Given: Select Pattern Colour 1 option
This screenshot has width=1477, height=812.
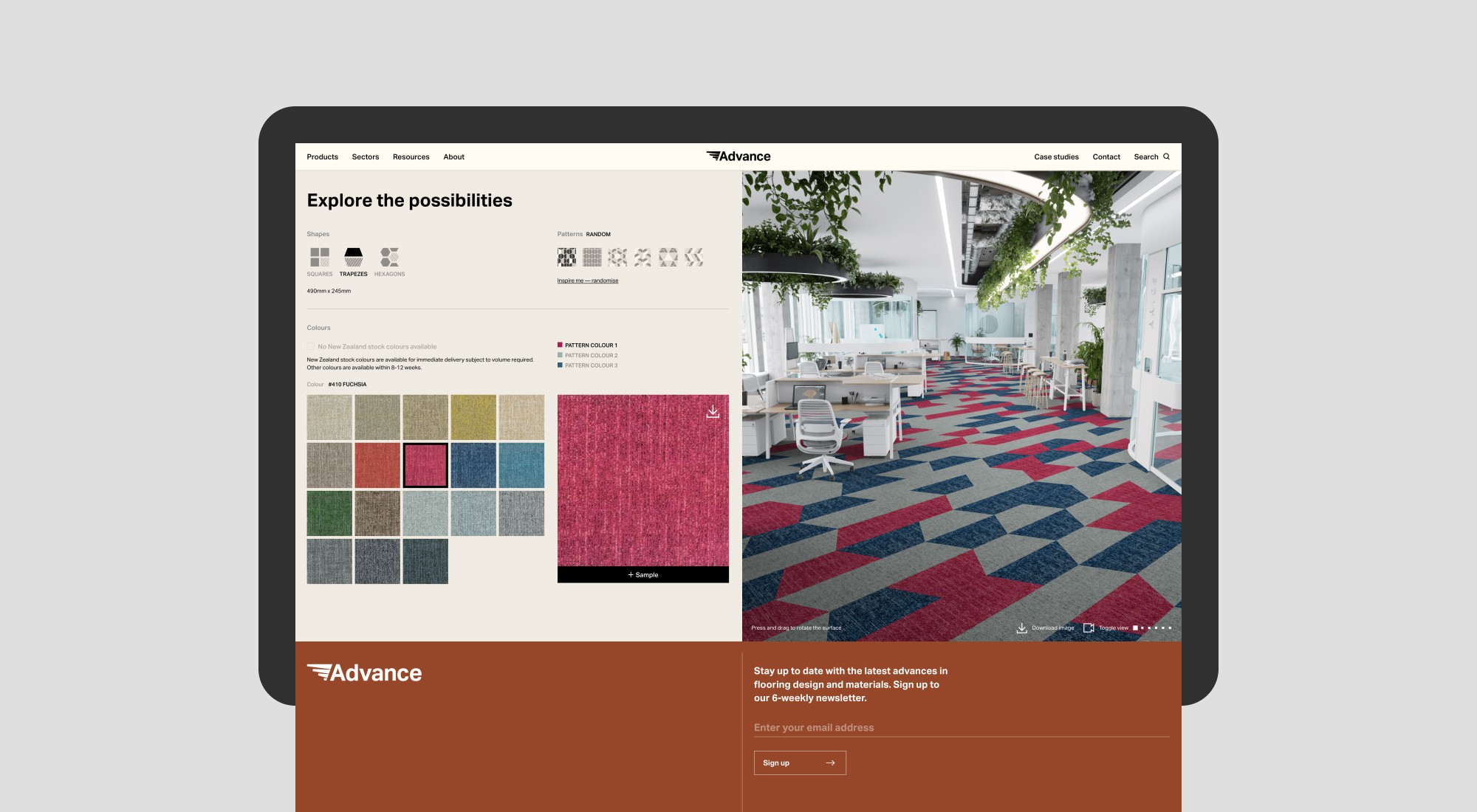Looking at the screenshot, I should pyautogui.click(x=591, y=345).
